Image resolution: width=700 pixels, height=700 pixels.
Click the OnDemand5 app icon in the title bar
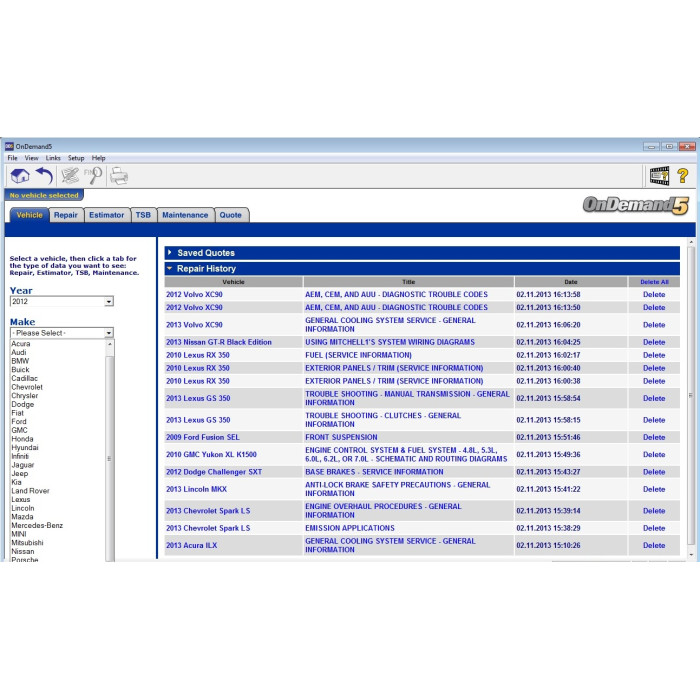[9, 146]
